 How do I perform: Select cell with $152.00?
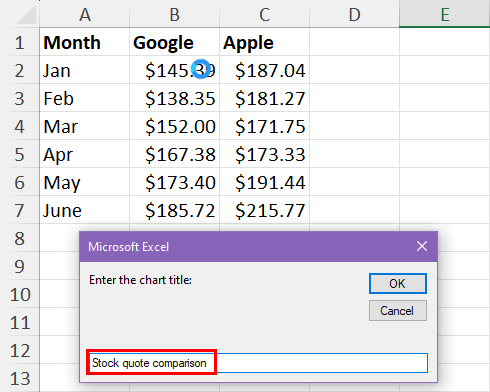[x=175, y=126]
